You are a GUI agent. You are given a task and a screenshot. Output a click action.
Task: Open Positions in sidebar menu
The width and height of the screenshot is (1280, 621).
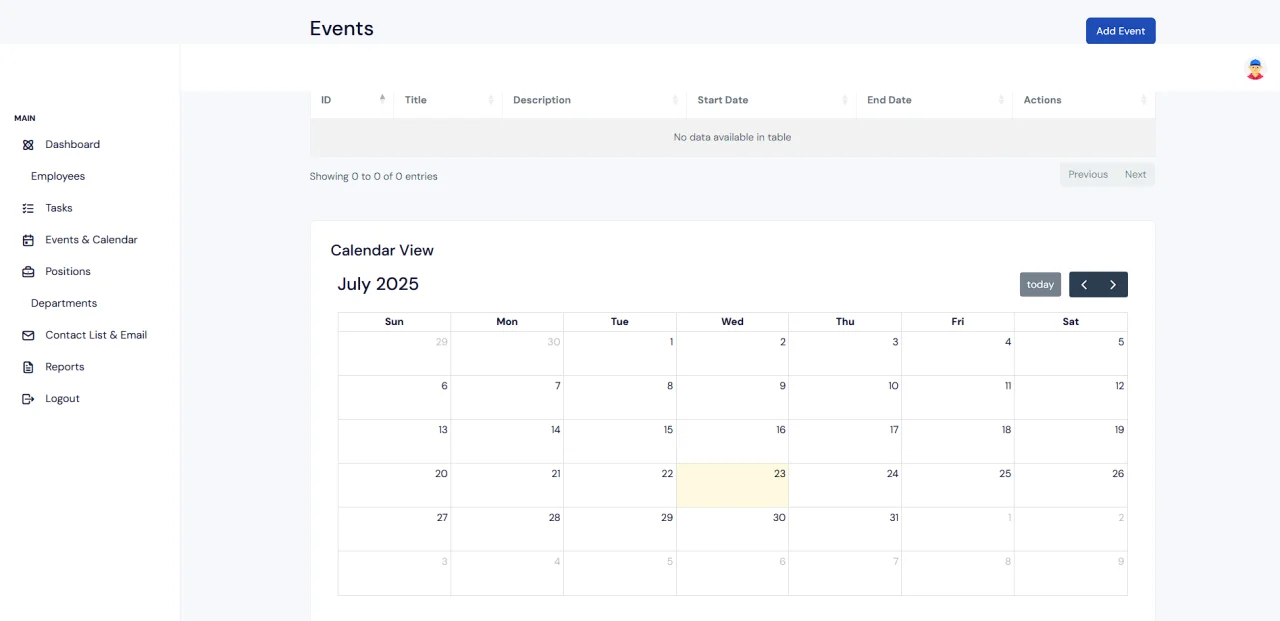(x=68, y=272)
